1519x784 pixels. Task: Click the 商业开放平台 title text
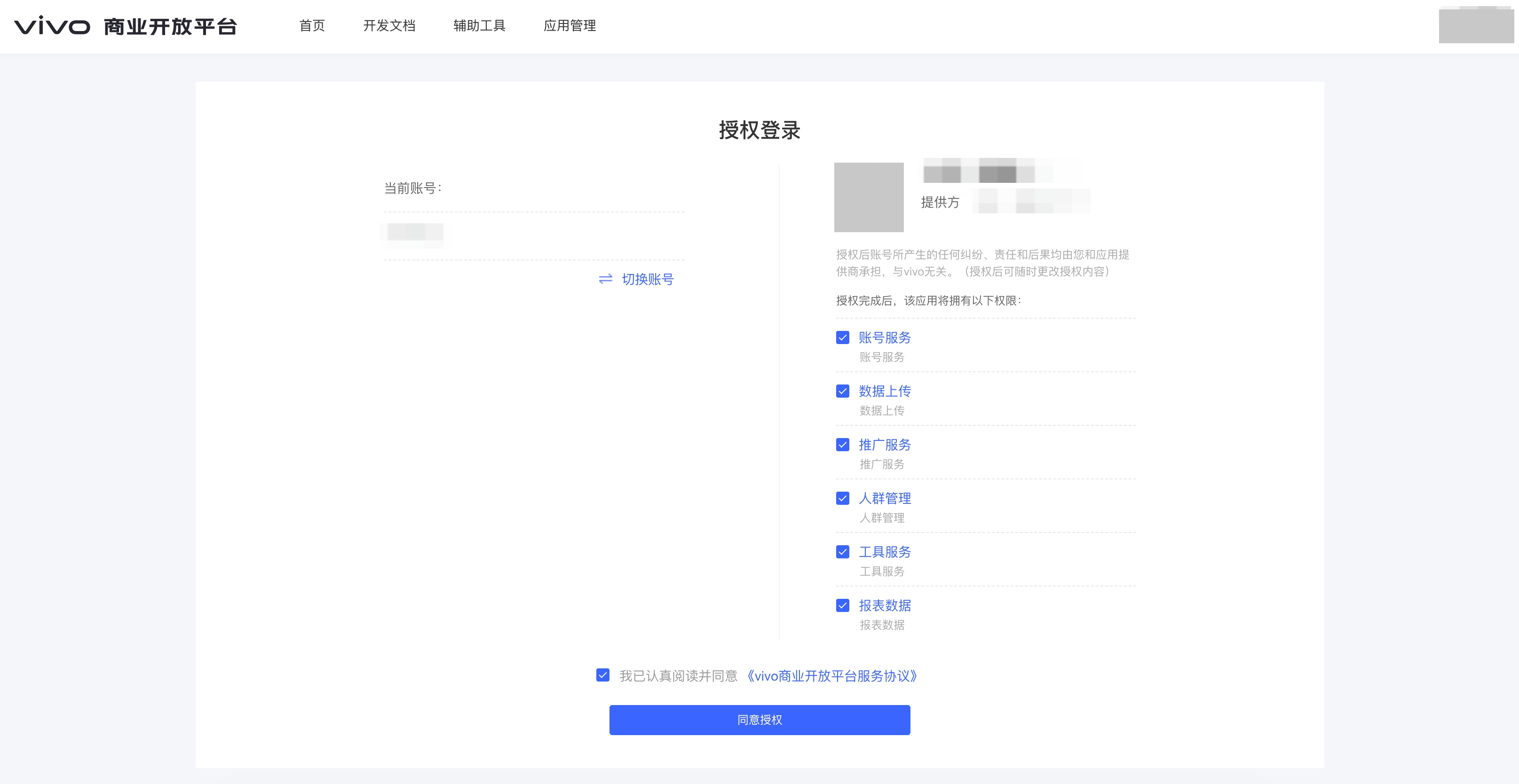170,26
